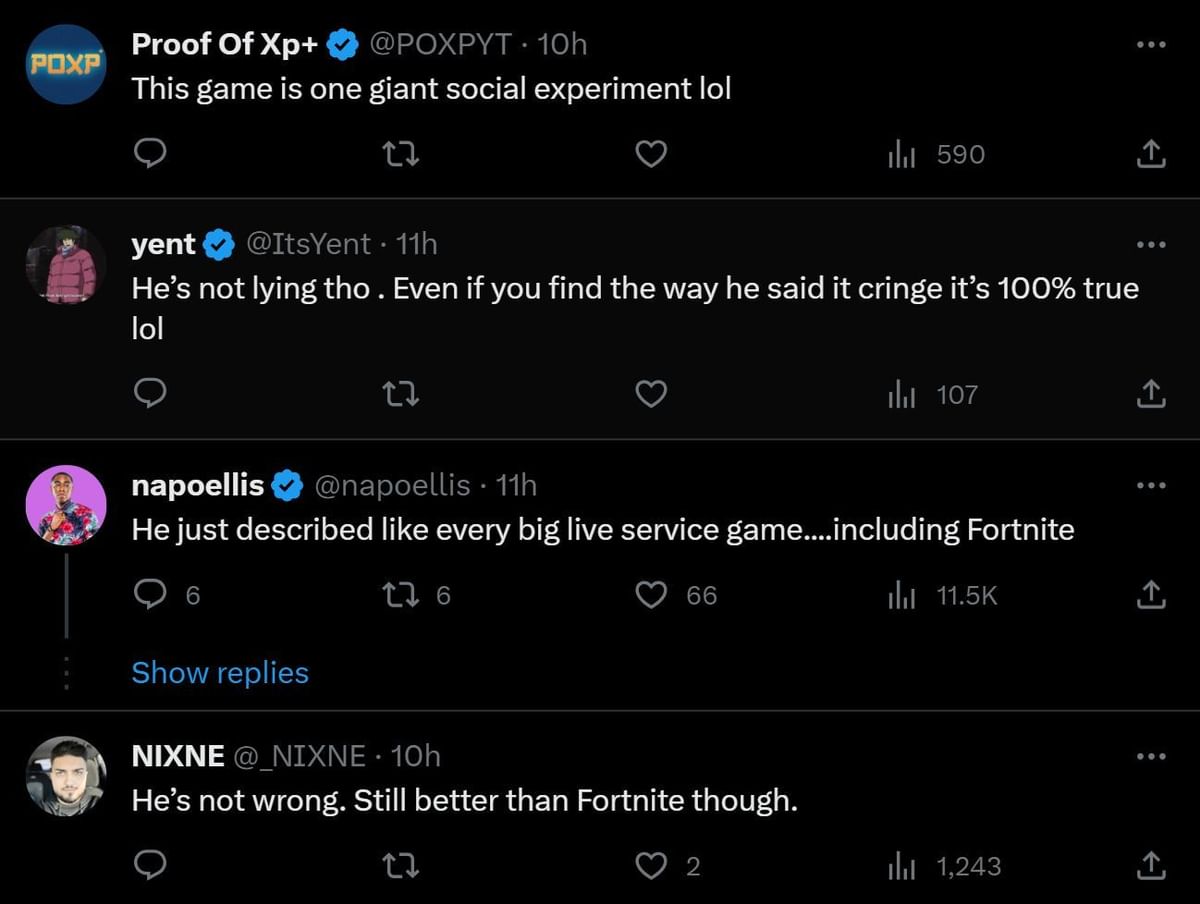Like napoellis's reply
Image resolution: width=1200 pixels, height=904 pixels.
(651, 595)
